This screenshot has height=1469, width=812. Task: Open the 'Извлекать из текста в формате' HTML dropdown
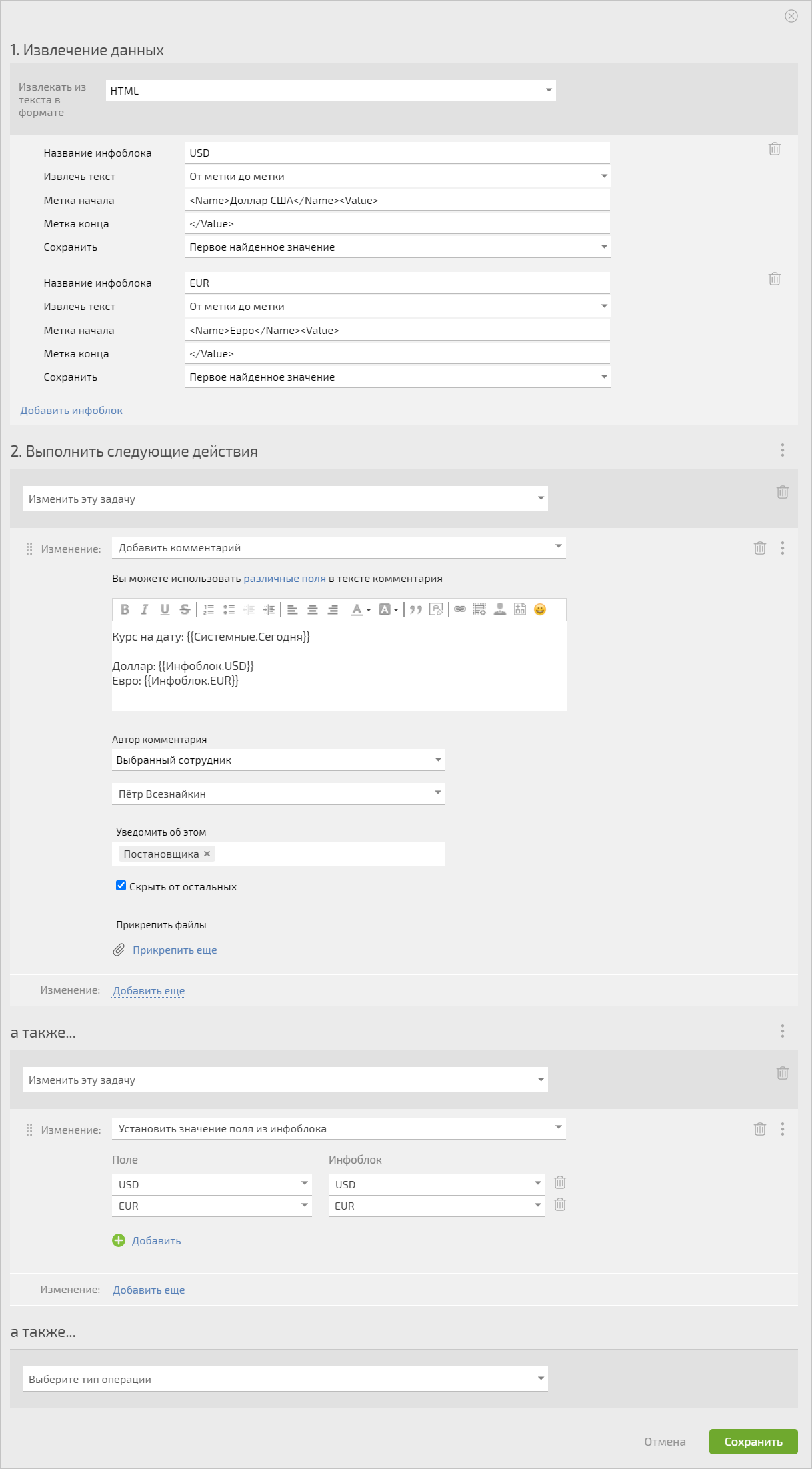331,91
